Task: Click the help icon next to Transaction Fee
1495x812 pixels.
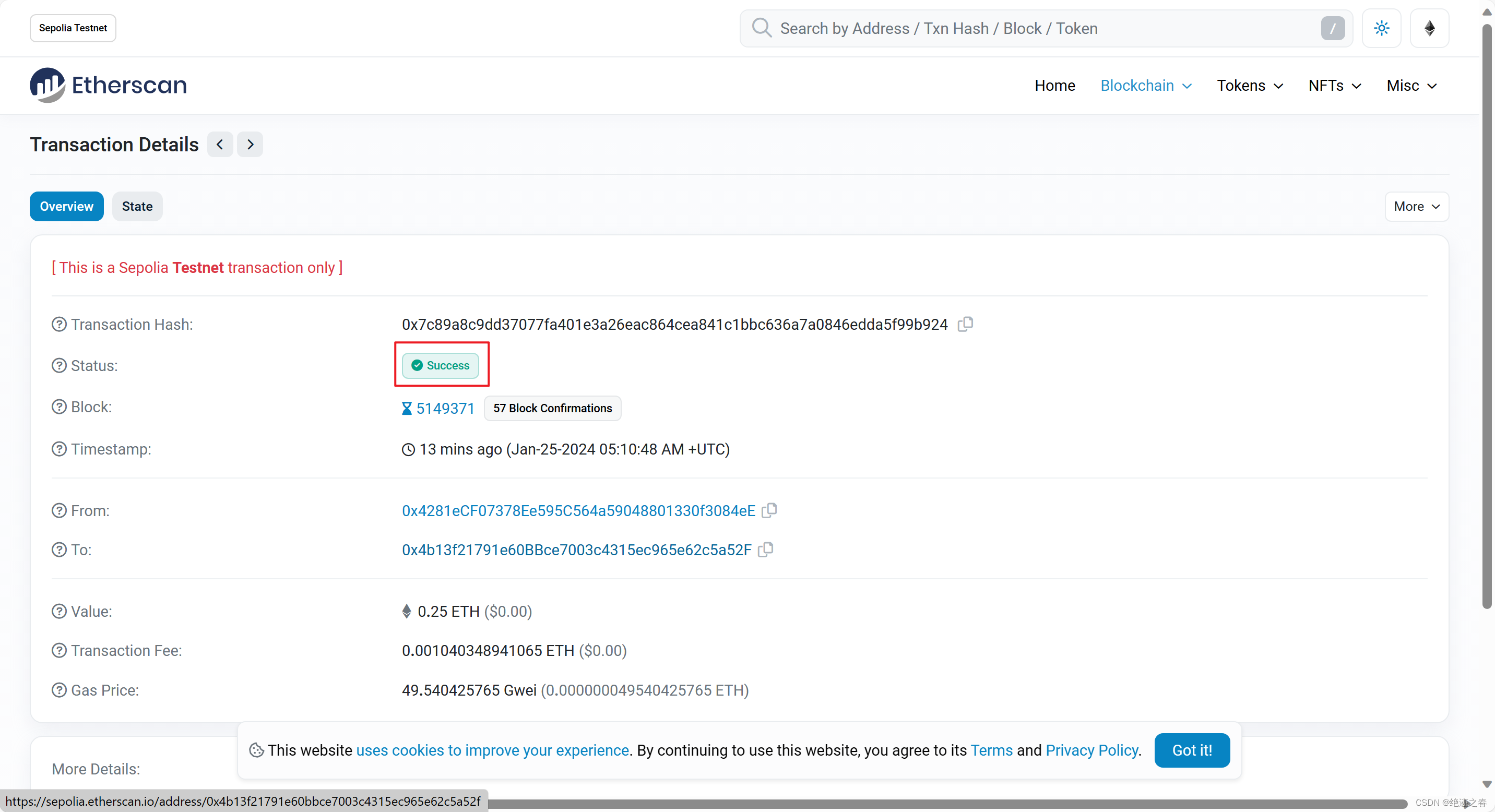Action: tap(59, 650)
